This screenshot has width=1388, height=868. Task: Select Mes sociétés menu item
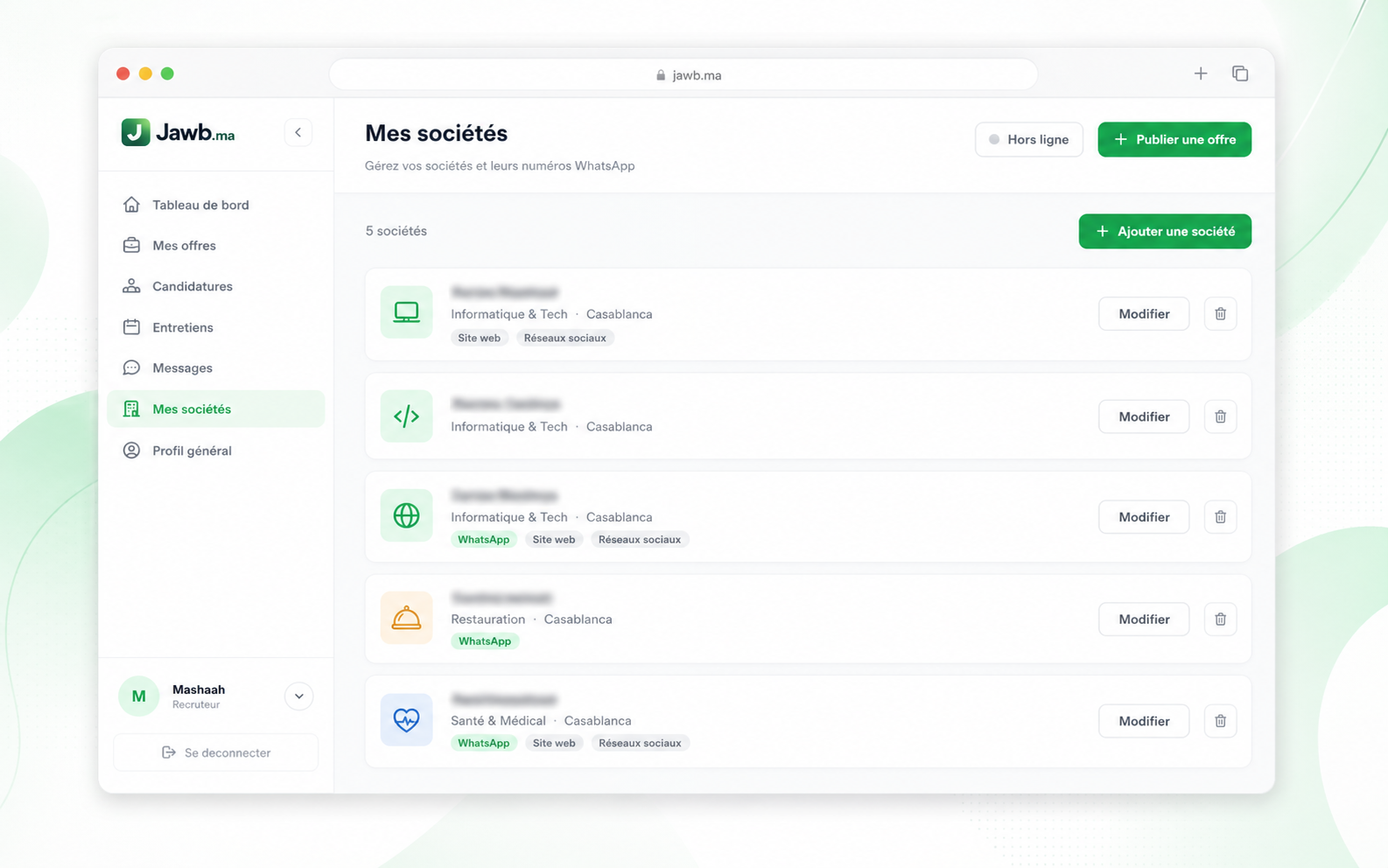215,409
